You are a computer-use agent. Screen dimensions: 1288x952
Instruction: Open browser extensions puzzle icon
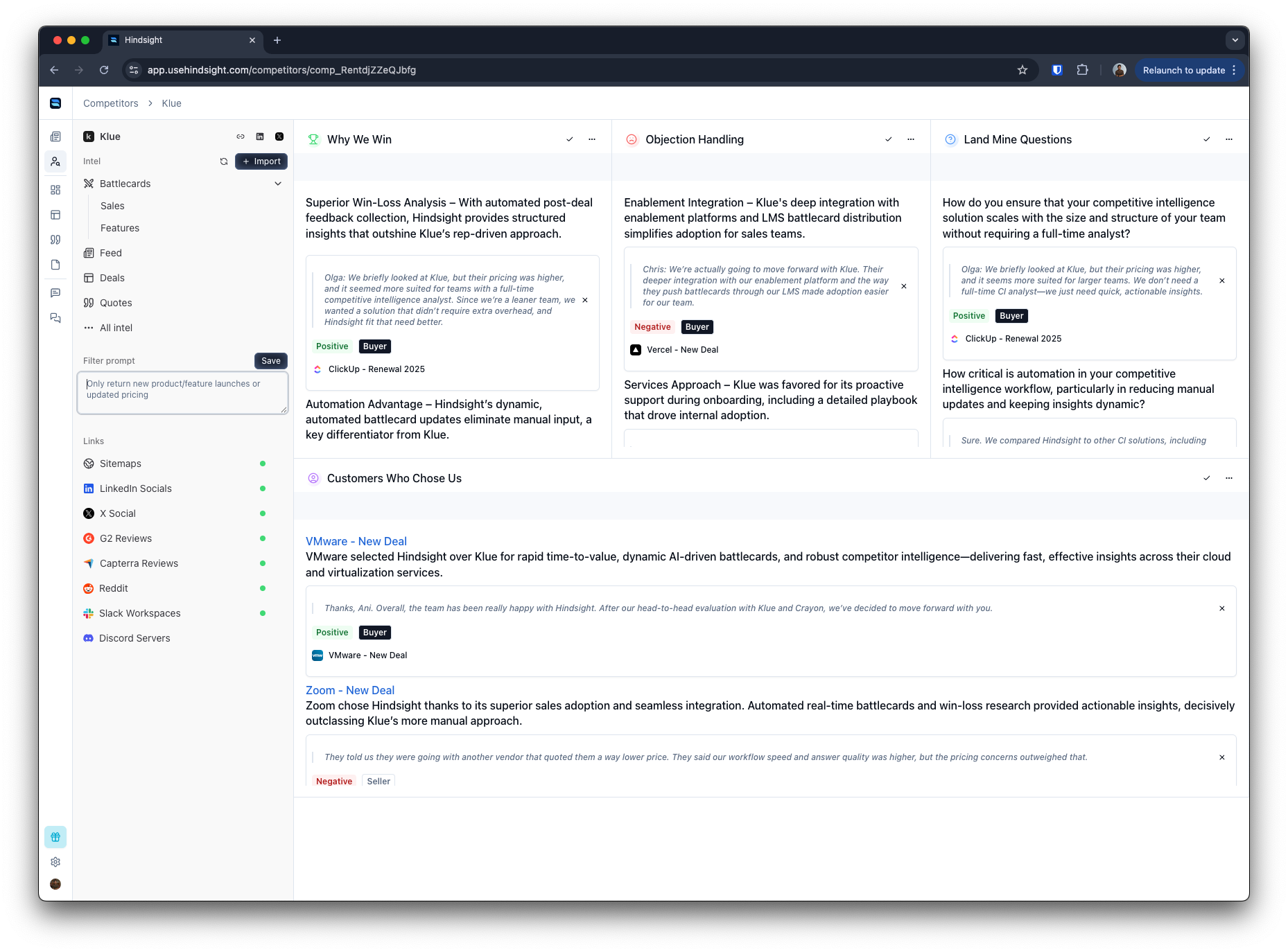coord(1082,70)
